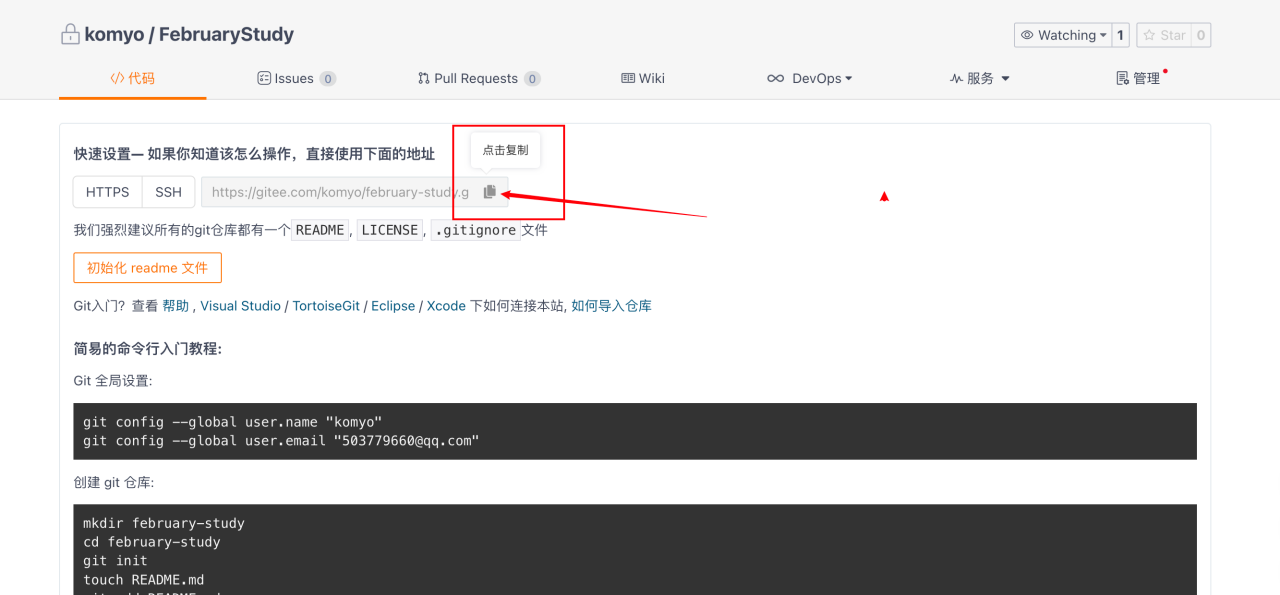The height and width of the screenshot is (595, 1280).
Task: Click the touch README.md line
Action: (144, 580)
